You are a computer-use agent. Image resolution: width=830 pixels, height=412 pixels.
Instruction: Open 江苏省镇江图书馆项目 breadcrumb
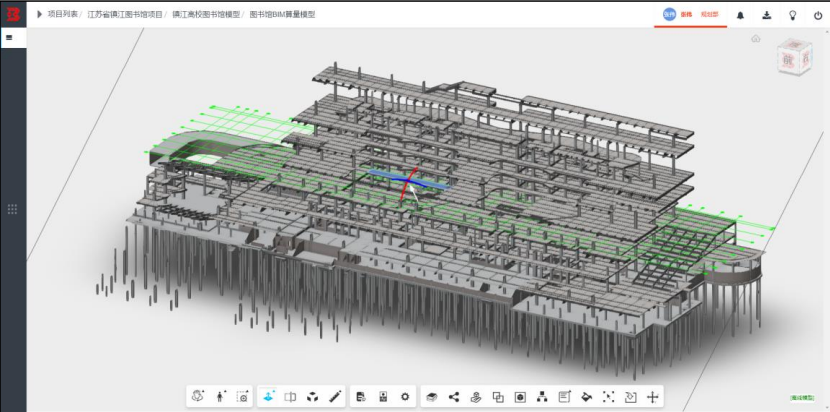pyautogui.click(x=125, y=14)
